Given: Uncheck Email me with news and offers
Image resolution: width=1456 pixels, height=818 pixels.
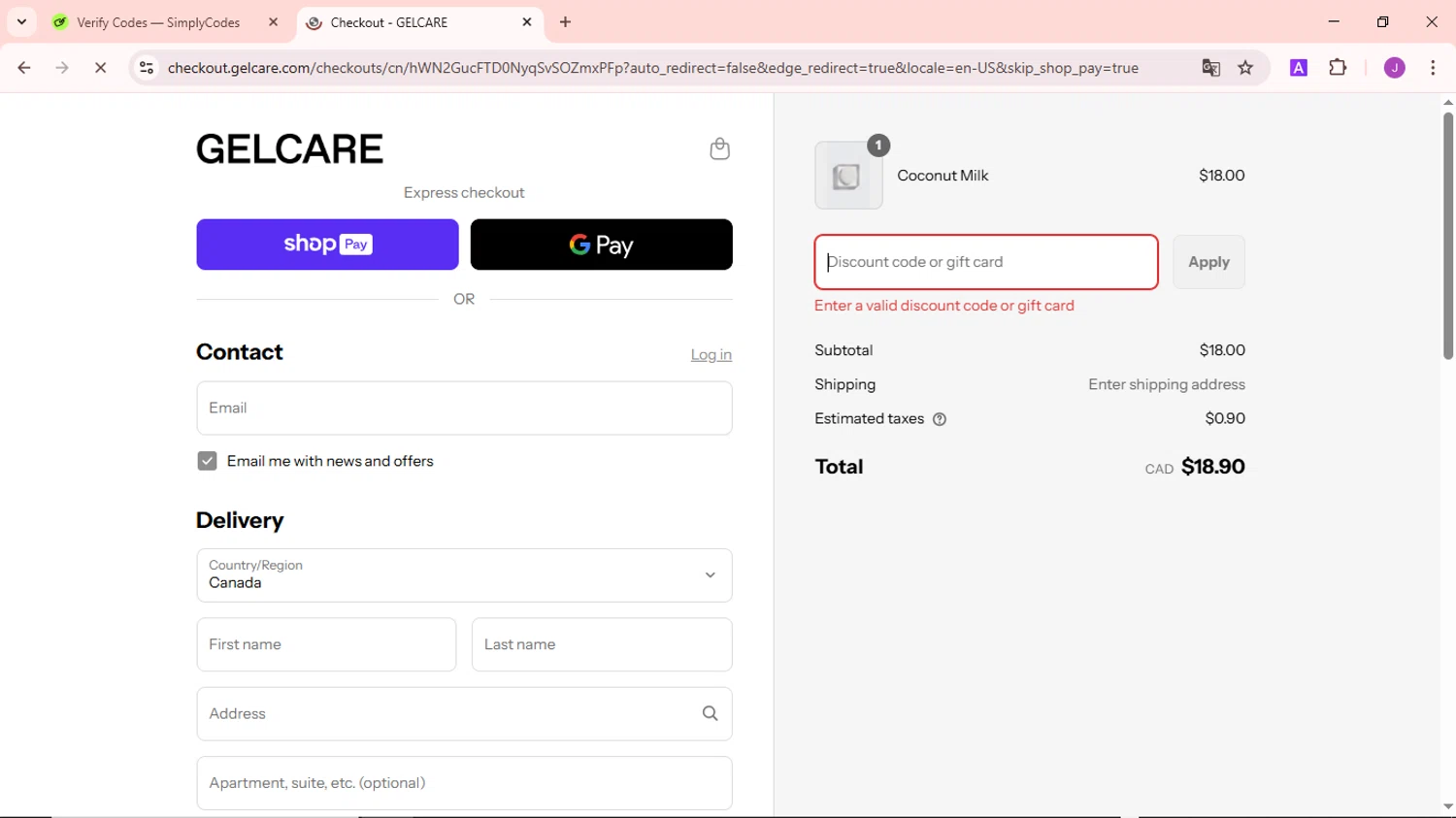Looking at the screenshot, I should pyautogui.click(x=207, y=461).
